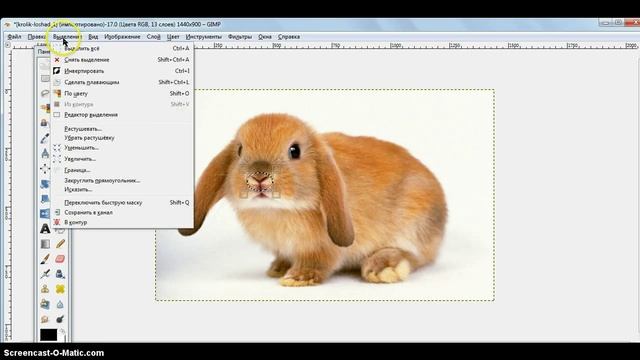Open the Справка menu
The height and width of the screenshot is (360, 640).
(289, 37)
